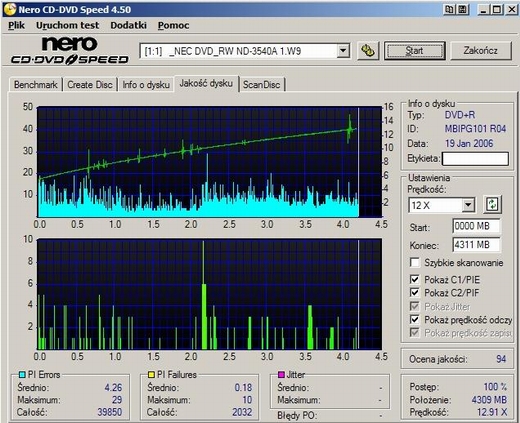Click the drive options icon beside Start
Screen dimensions: 520x423
pyautogui.click(x=368, y=51)
